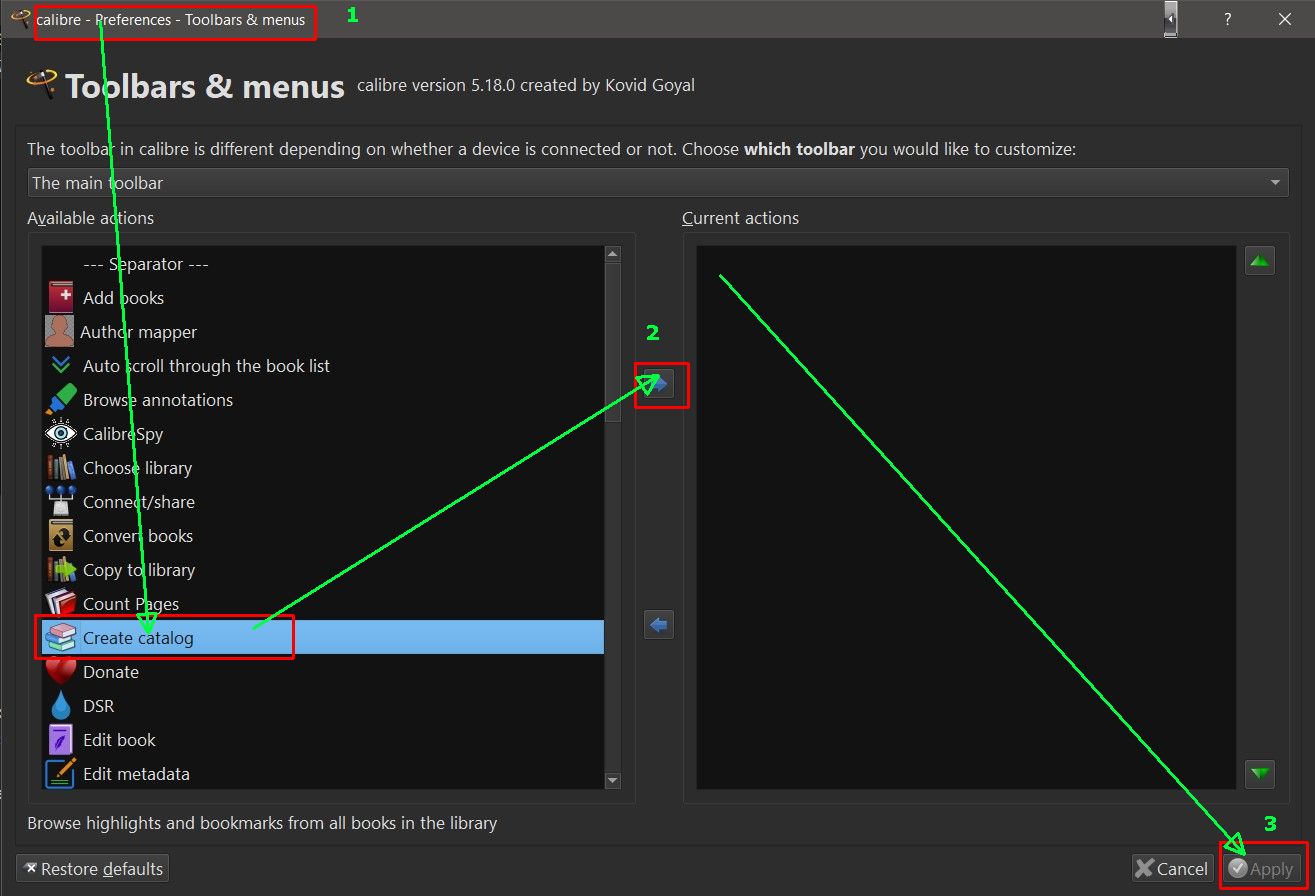
Task: Pick the Edit book icon
Action: 61,740
